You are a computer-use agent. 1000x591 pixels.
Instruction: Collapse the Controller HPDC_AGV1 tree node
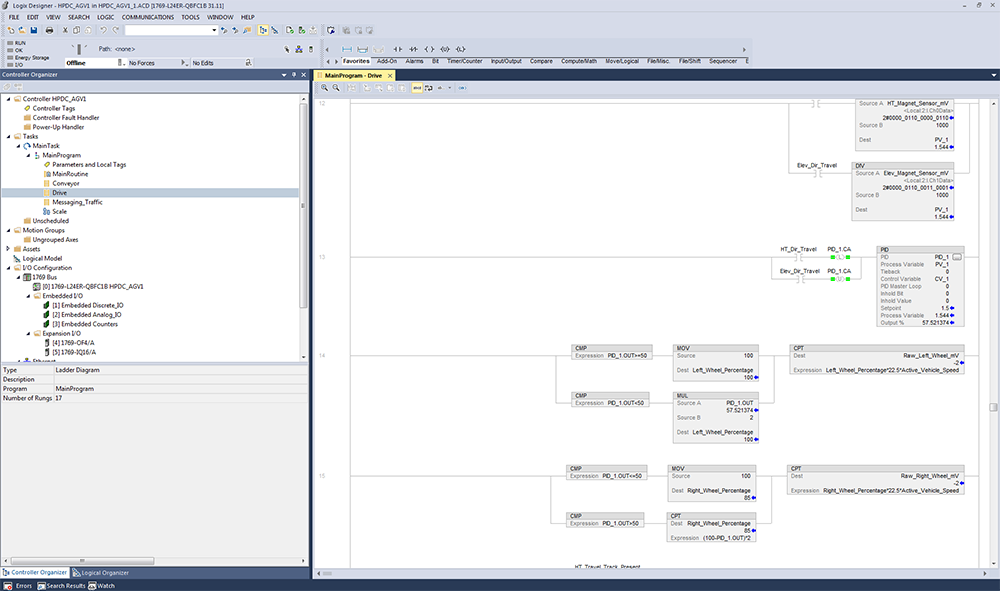pyautogui.click(x=8, y=99)
